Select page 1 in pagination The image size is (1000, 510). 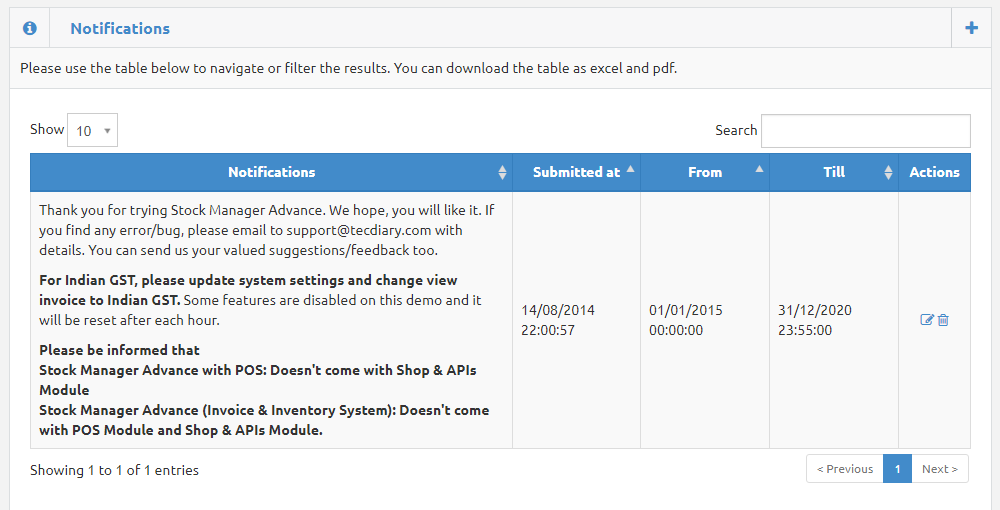(897, 469)
